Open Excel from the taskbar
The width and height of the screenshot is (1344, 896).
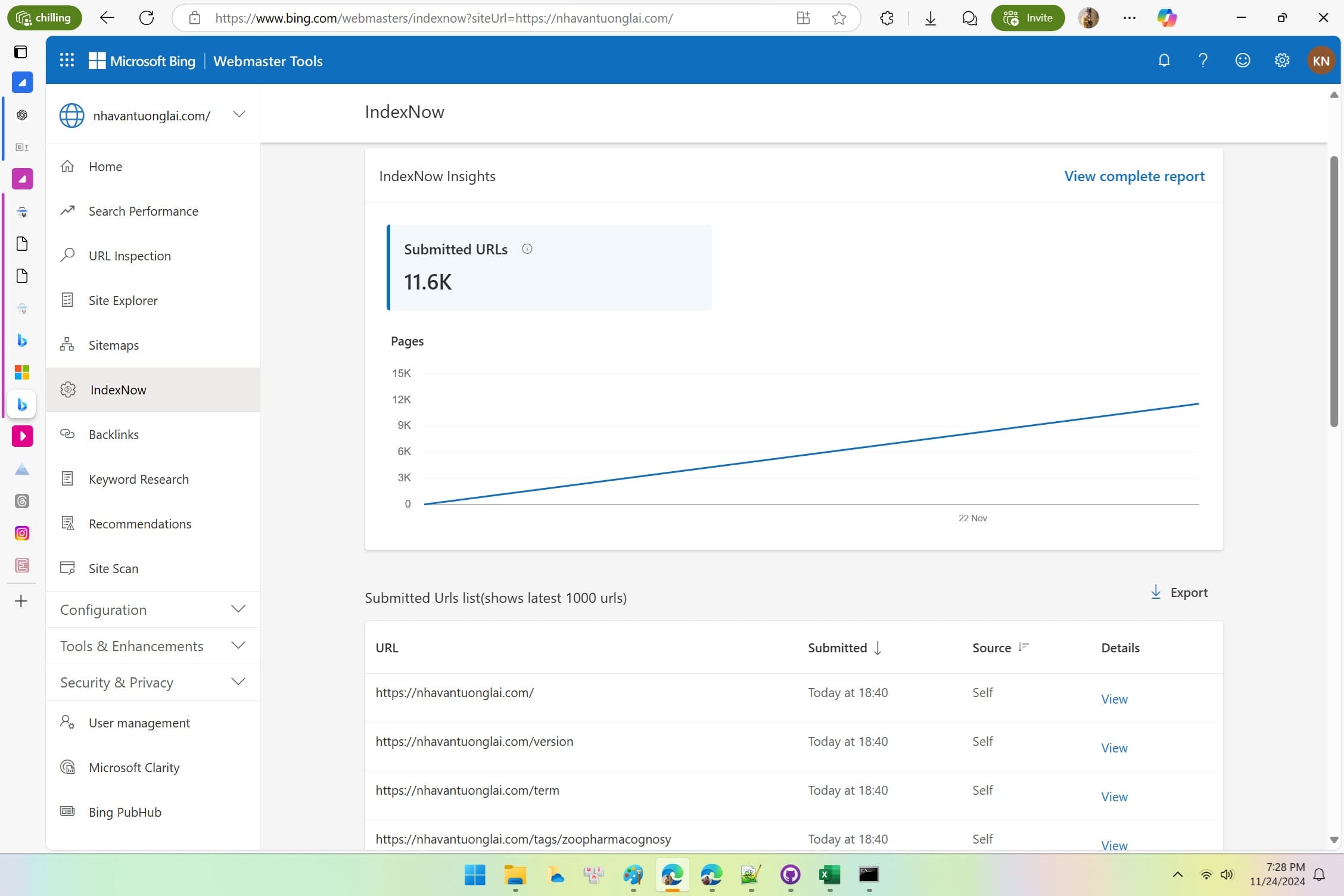coord(829,875)
